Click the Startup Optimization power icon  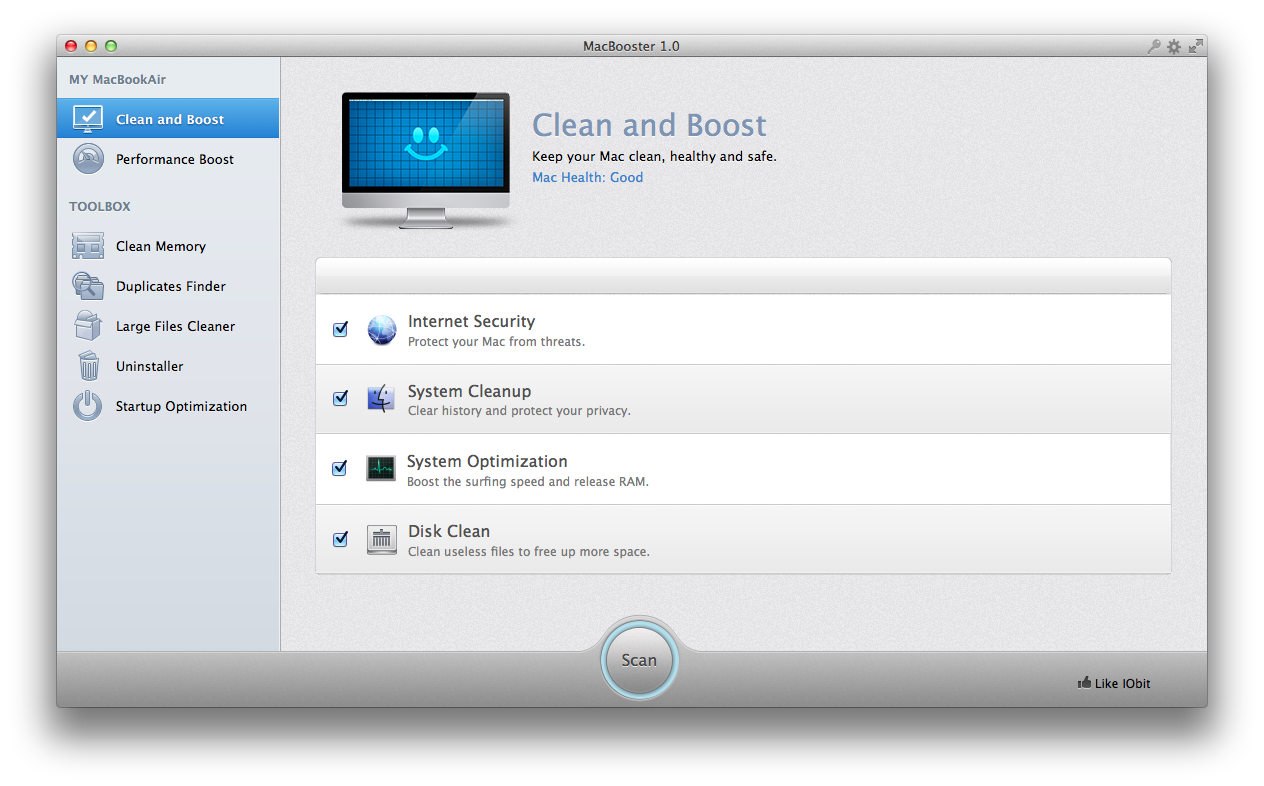coord(88,406)
